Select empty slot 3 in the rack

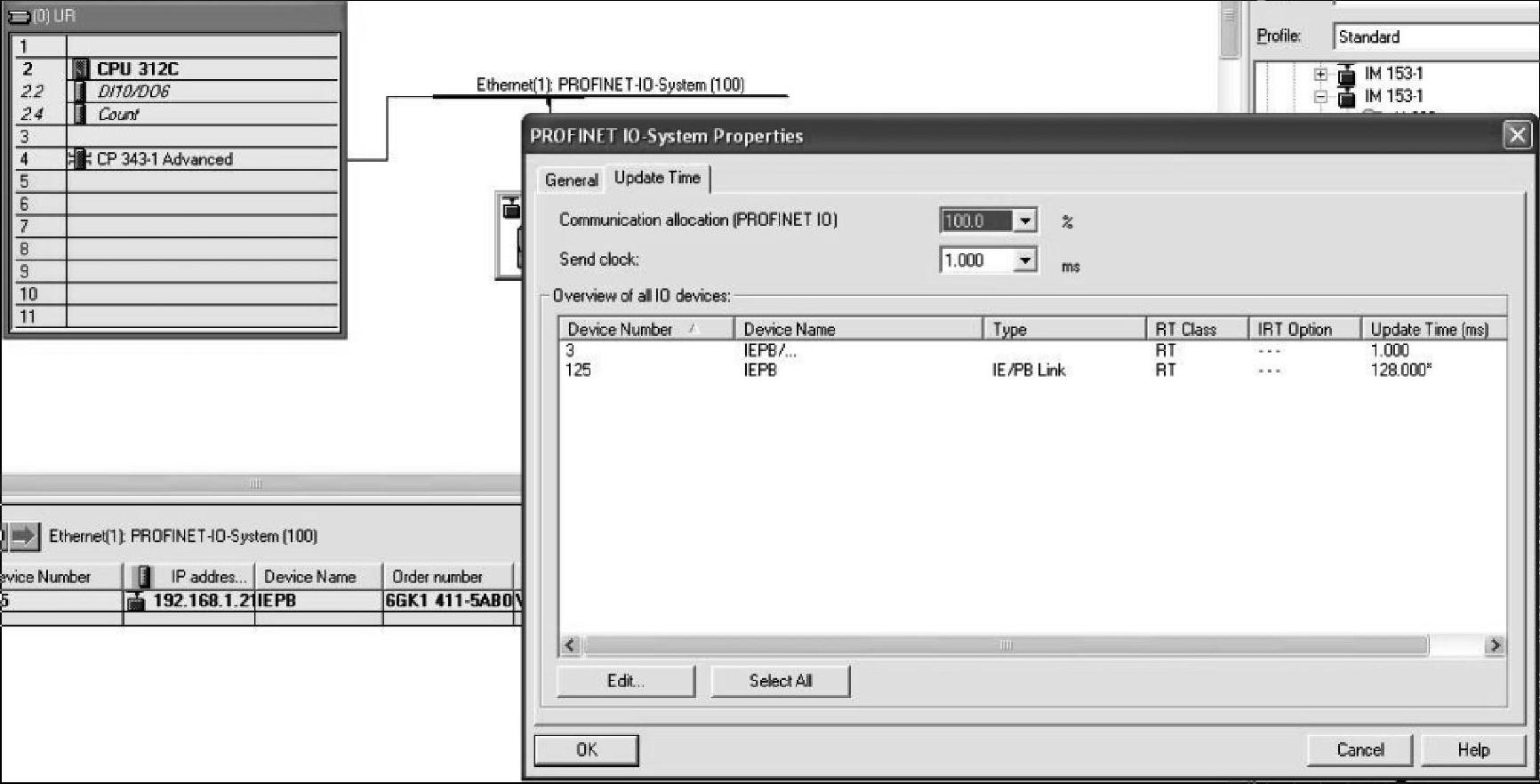click(x=176, y=137)
